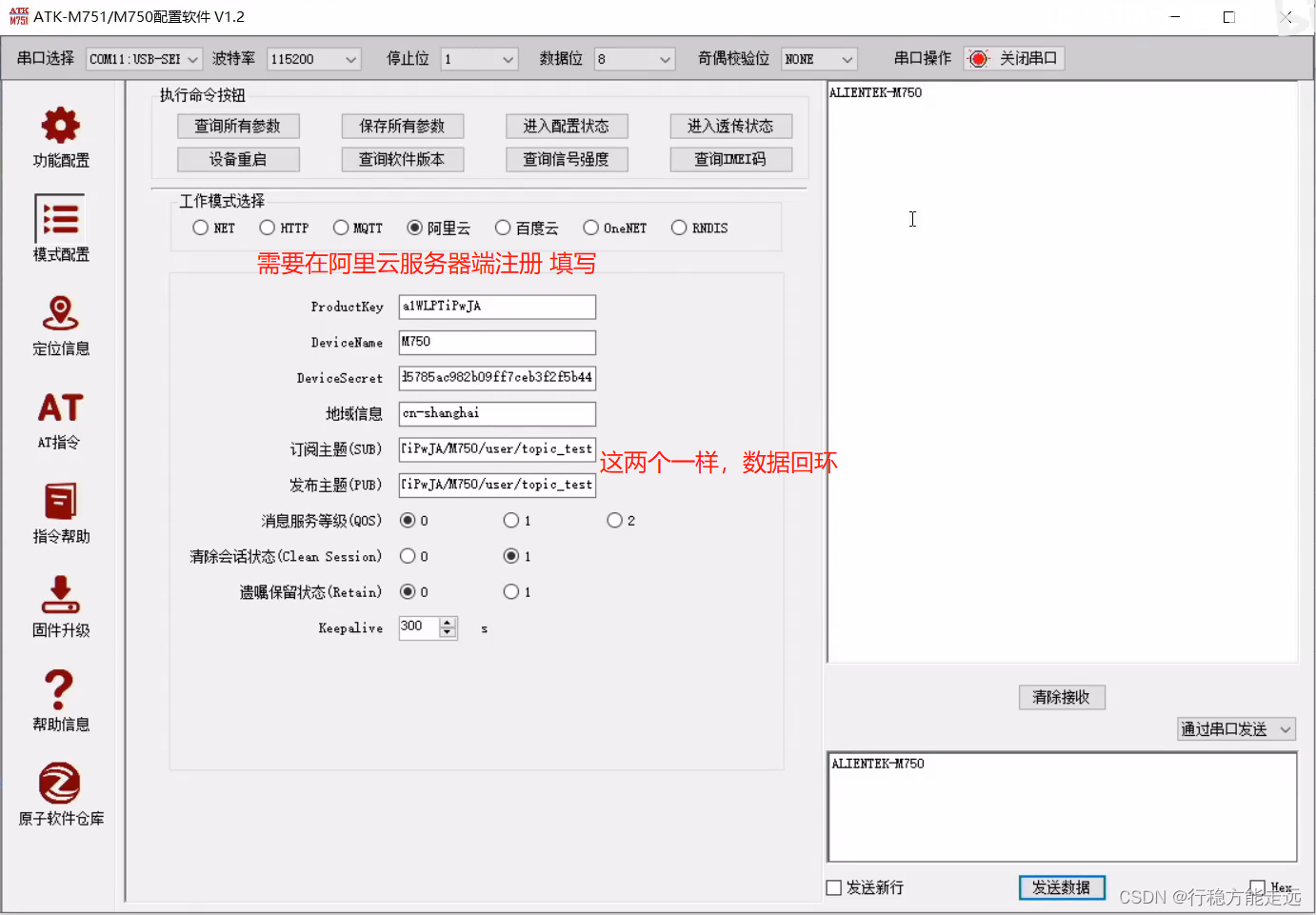Set Retain state to 0
The image size is (1316, 915).
[x=408, y=591]
